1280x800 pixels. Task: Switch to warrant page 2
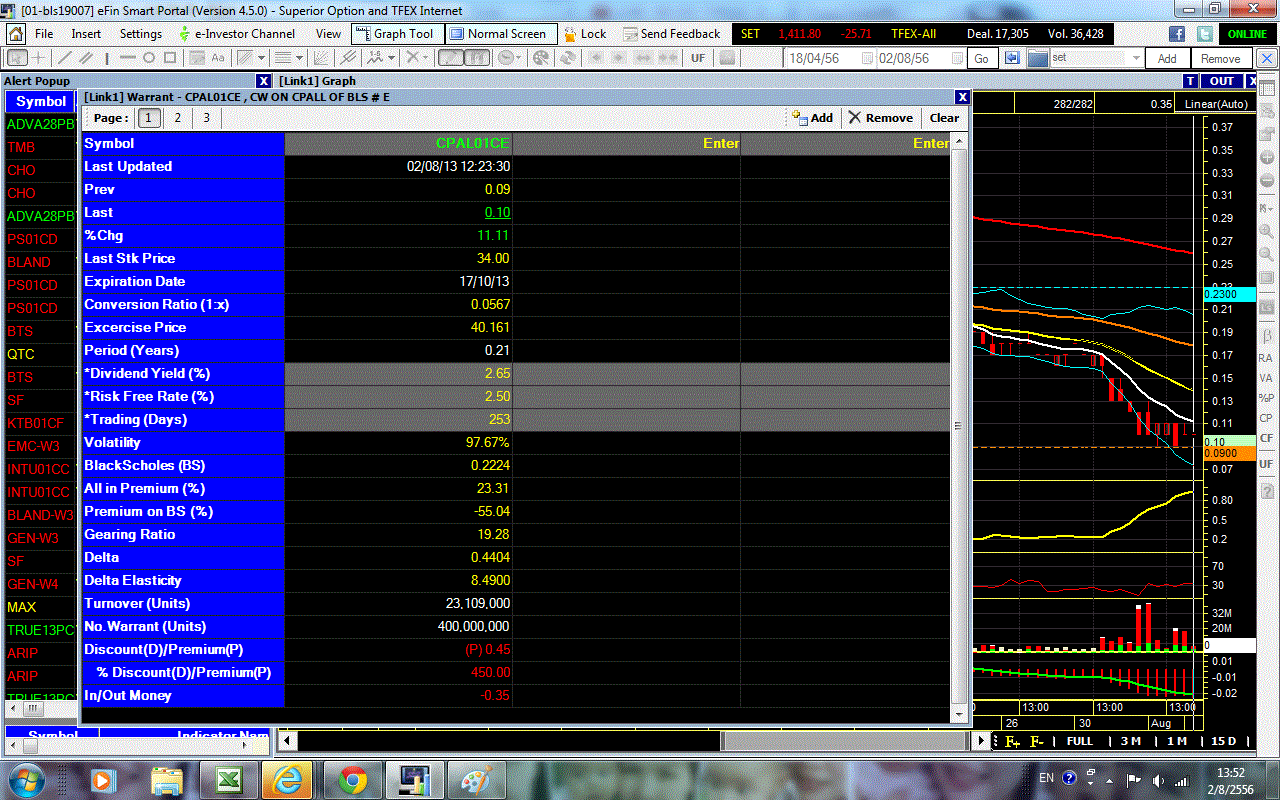click(x=178, y=118)
